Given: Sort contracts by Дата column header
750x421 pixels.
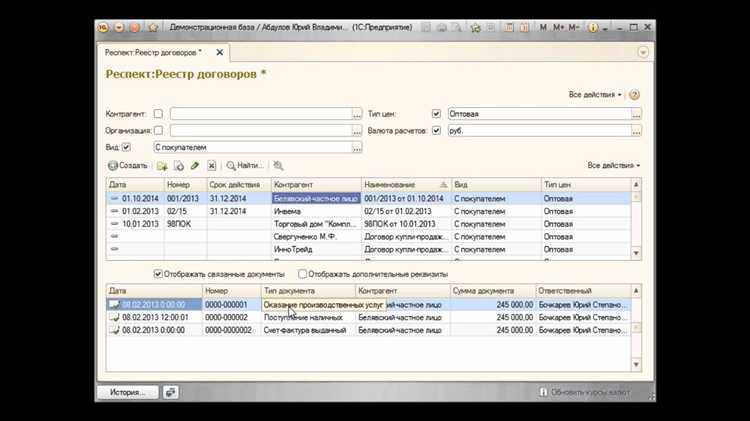Looking at the screenshot, I should coord(135,185).
